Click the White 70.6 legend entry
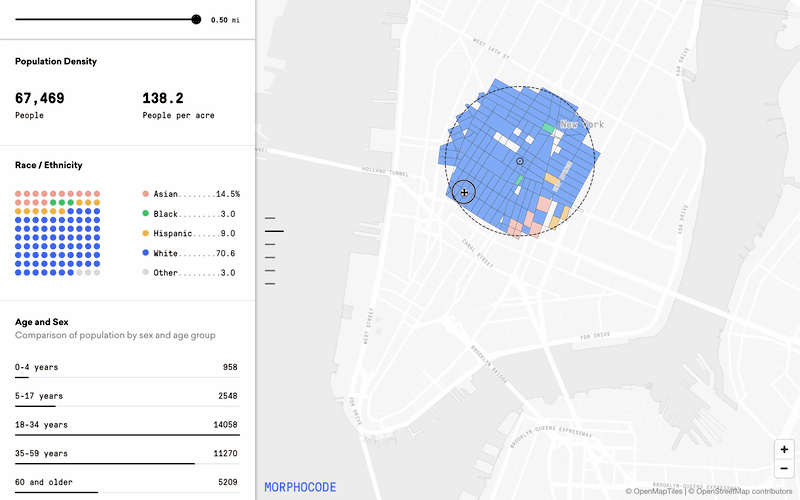800x500 pixels. tap(189, 253)
